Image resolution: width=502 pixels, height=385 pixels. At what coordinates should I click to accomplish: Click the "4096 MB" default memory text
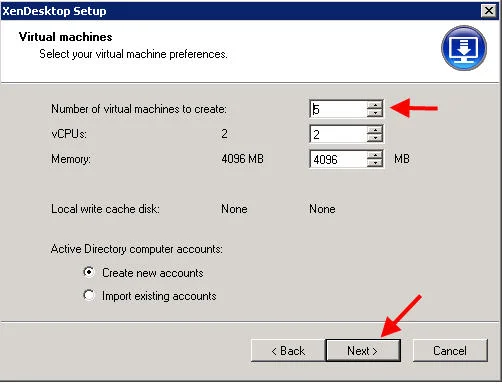click(x=242, y=159)
